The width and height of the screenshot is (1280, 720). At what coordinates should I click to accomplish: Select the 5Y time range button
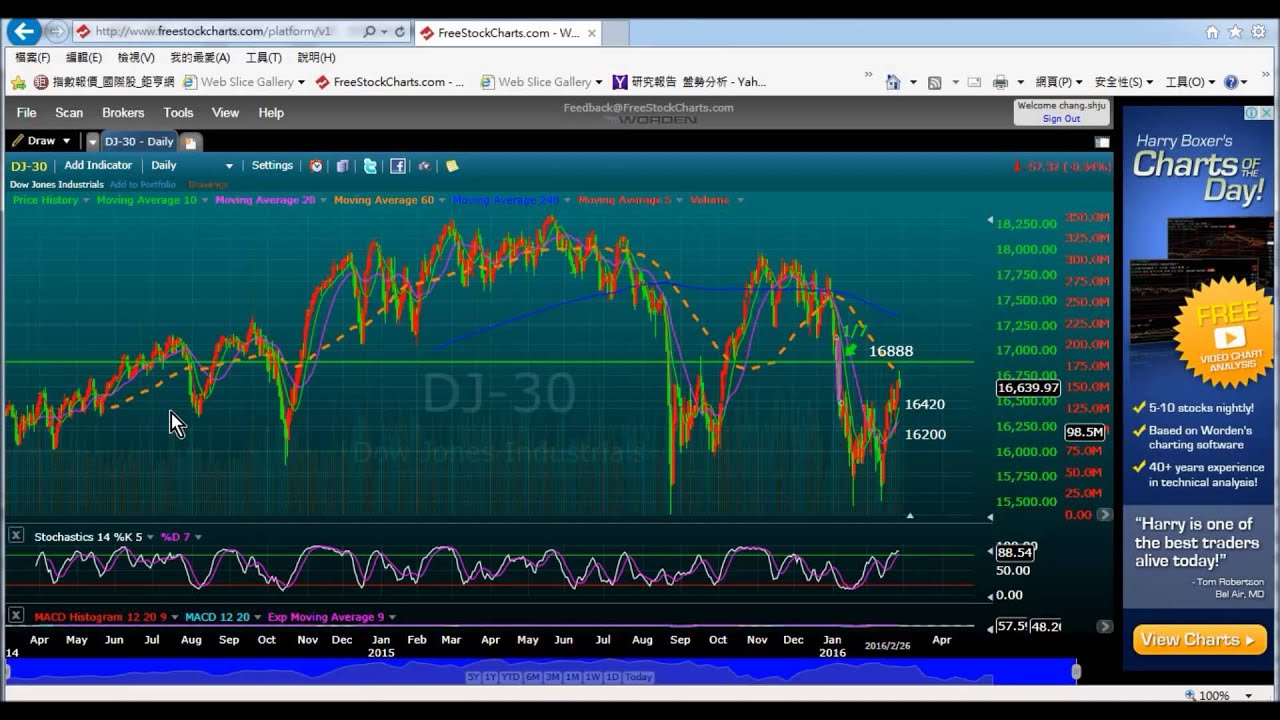[x=474, y=677]
